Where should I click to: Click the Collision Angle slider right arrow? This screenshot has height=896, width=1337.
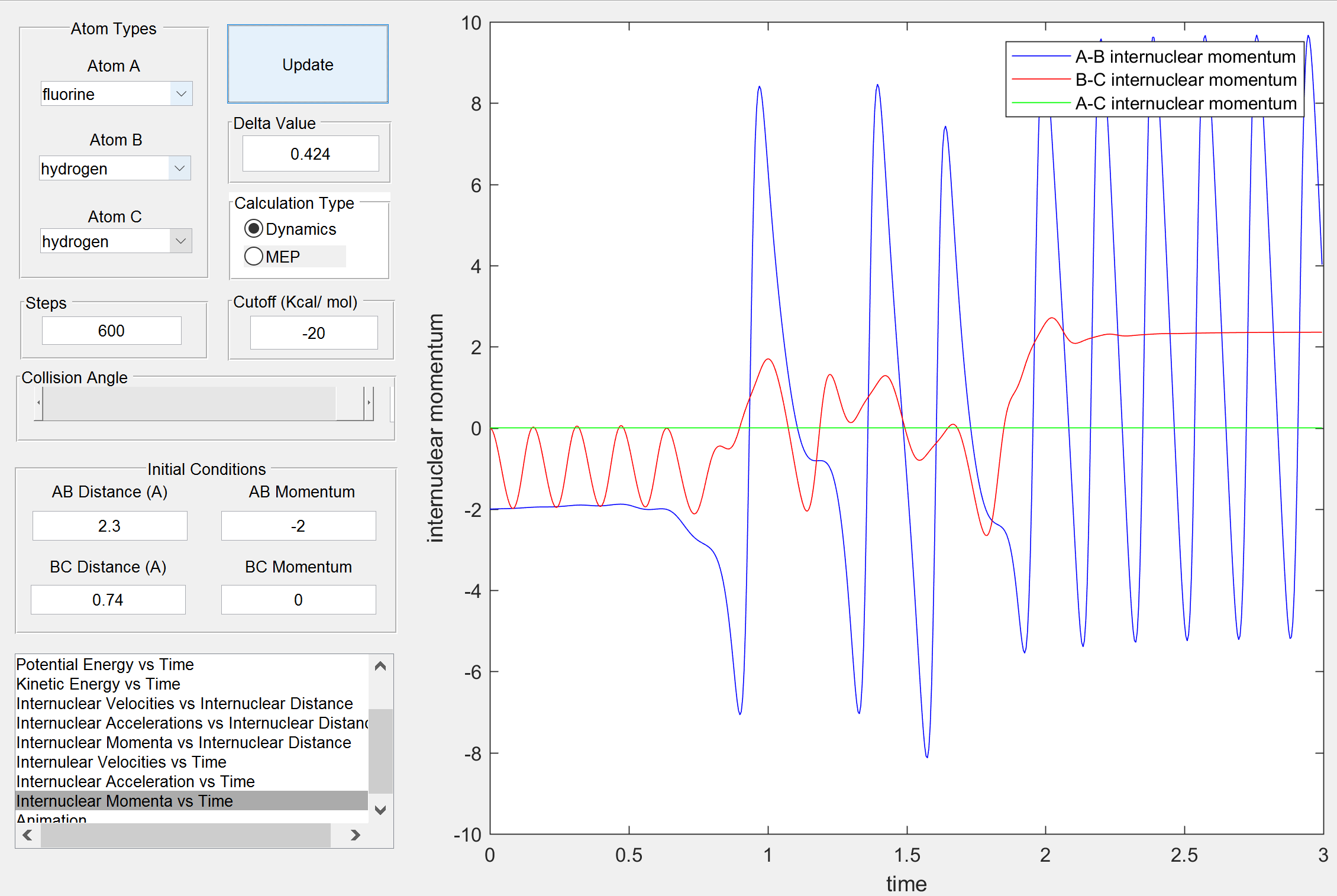(x=369, y=403)
